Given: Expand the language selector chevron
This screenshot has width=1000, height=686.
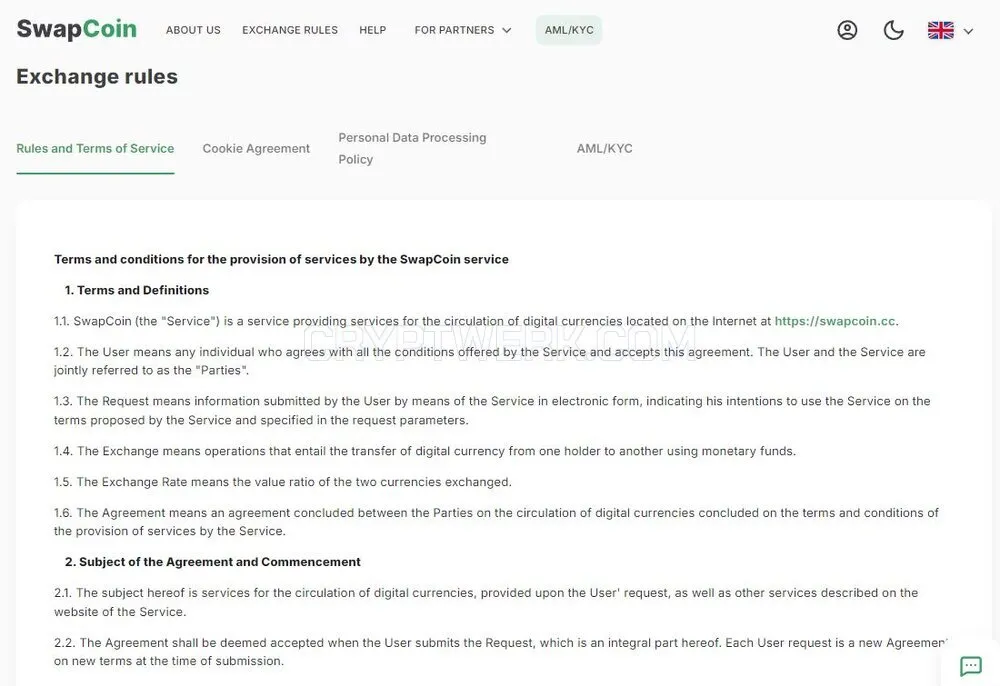Looking at the screenshot, I should click(968, 31).
